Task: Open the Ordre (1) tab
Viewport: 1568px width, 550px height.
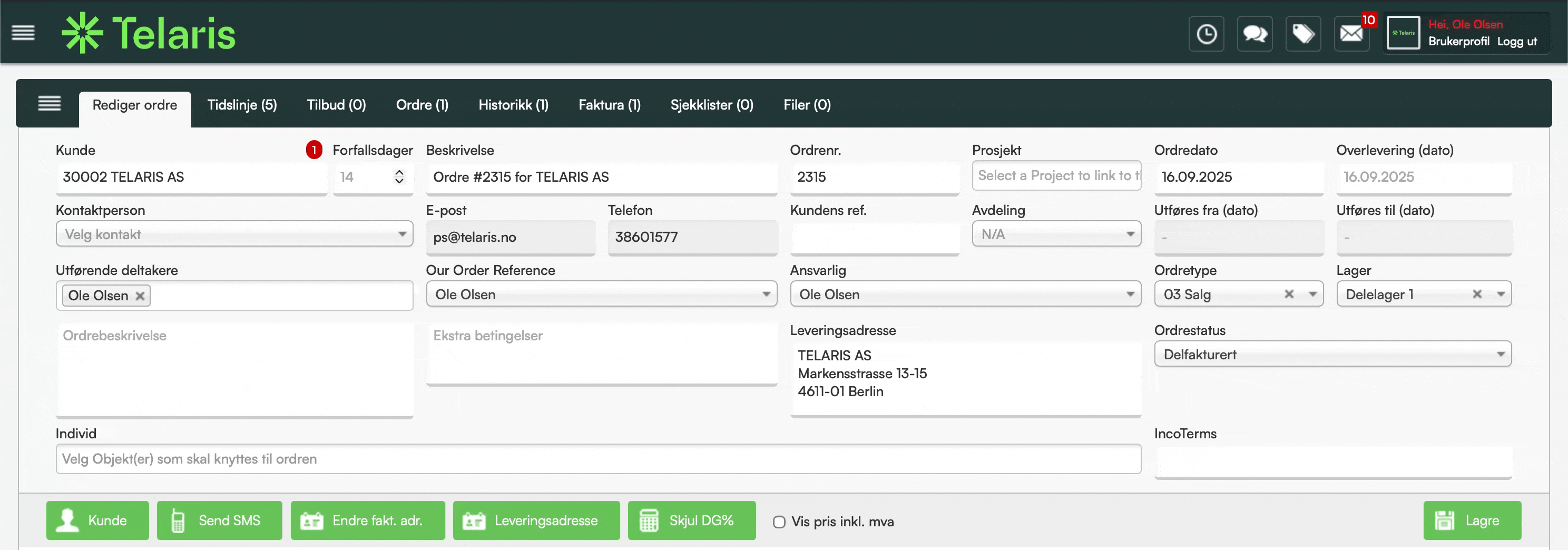Action: [x=423, y=105]
